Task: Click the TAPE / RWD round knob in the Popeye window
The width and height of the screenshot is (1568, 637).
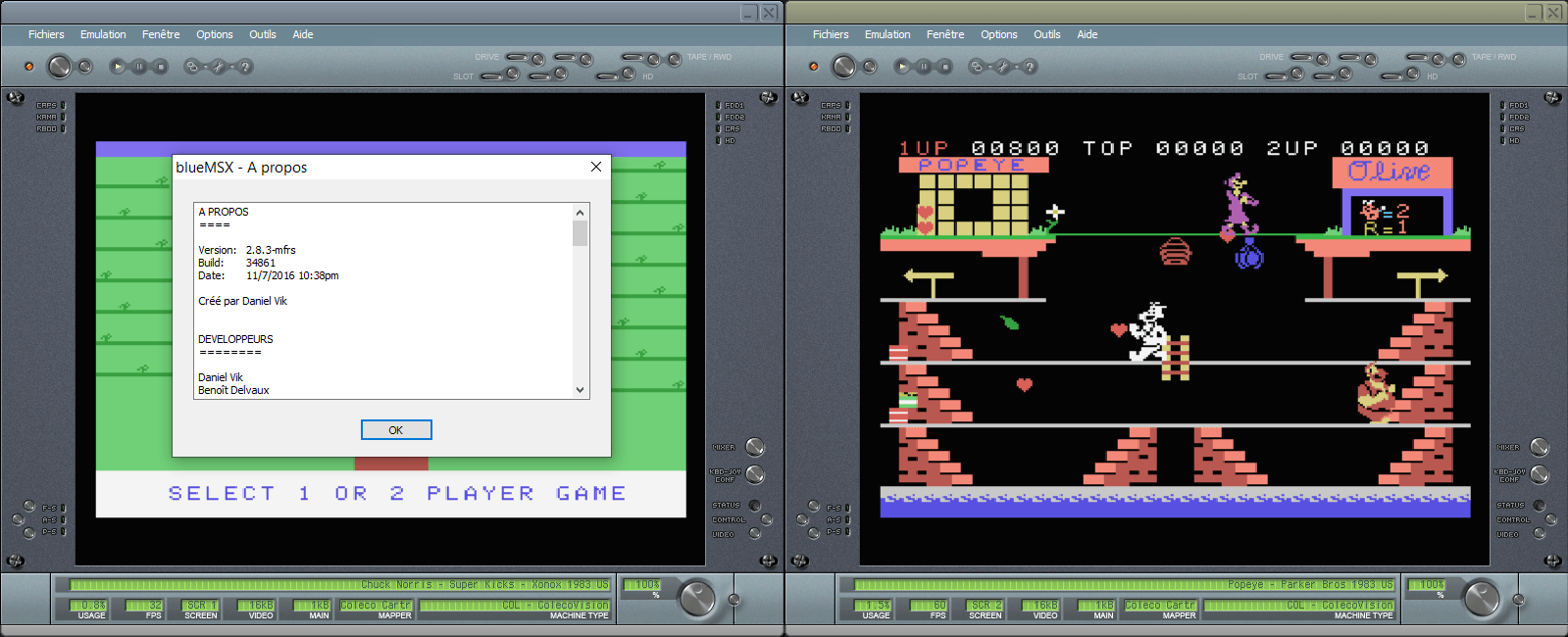Action: (x=1459, y=60)
